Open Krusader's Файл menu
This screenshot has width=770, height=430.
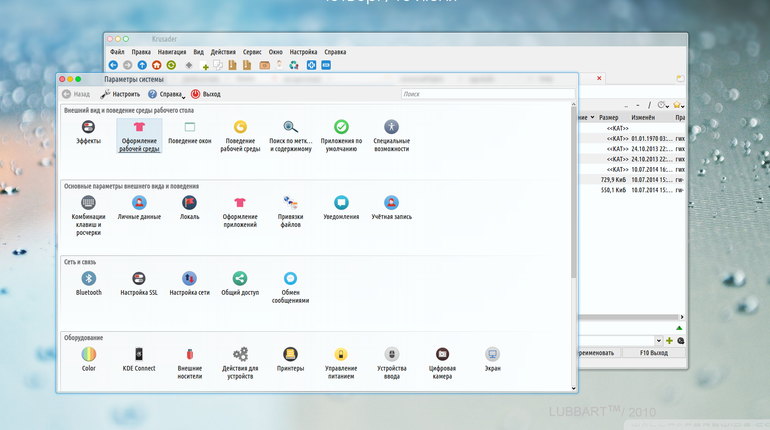click(x=117, y=52)
